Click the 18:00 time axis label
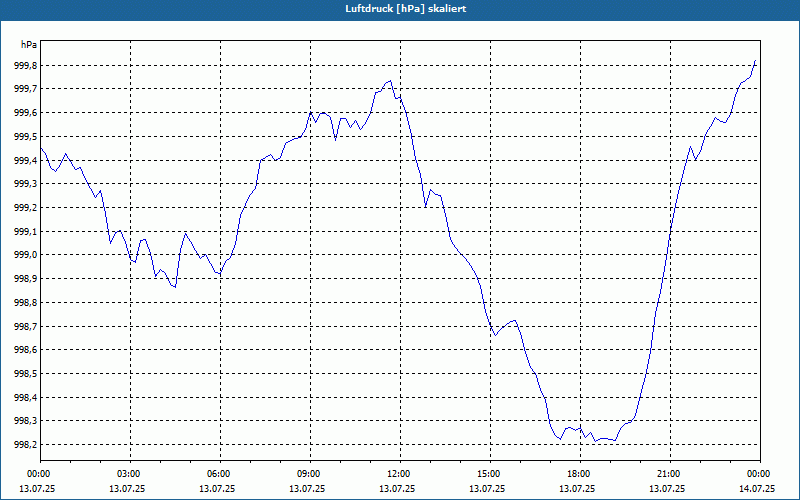Image resolution: width=800 pixels, height=500 pixels. [581, 474]
